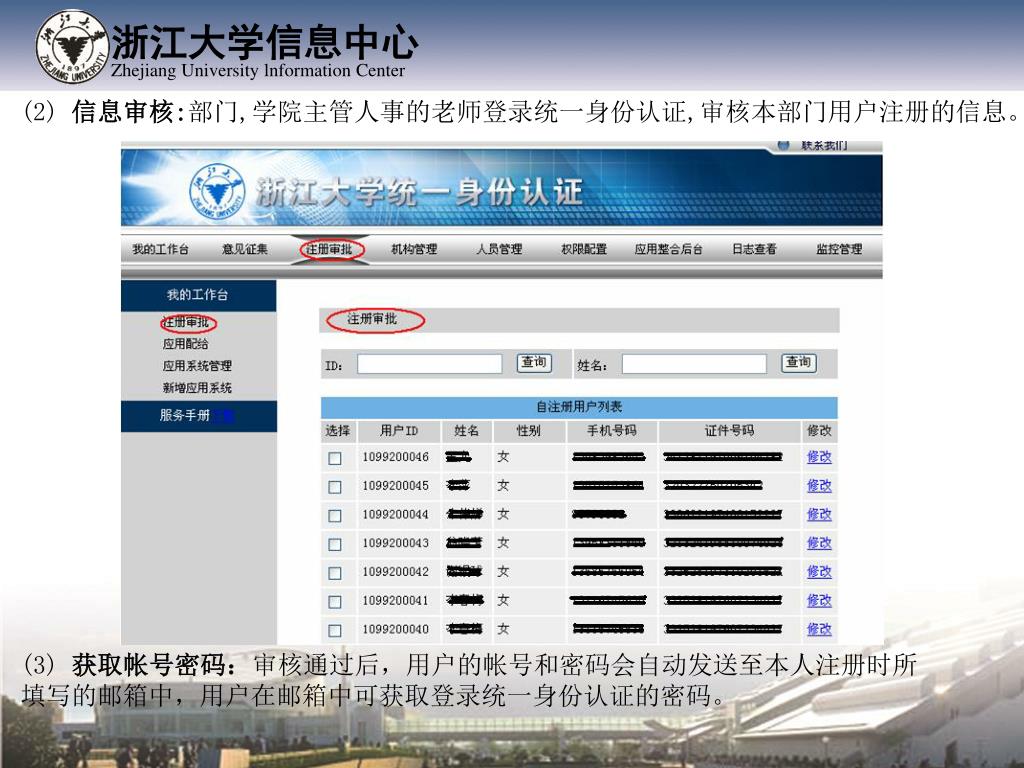The height and width of the screenshot is (768, 1024).
Task: Open the 我的工作台 navigation tab
Action: (x=160, y=249)
